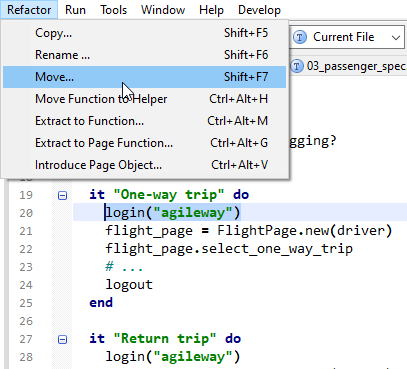Collapse the "One-way trip" code block
This screenshot has height=369, width=407.
[x=62, y=195]
